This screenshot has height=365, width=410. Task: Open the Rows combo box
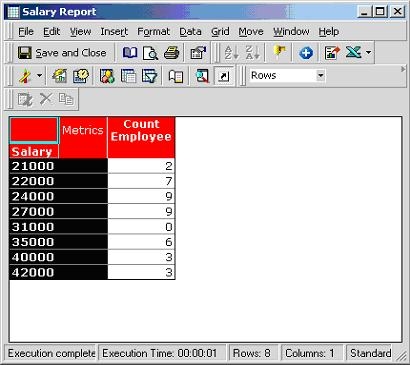click(287, 76)
